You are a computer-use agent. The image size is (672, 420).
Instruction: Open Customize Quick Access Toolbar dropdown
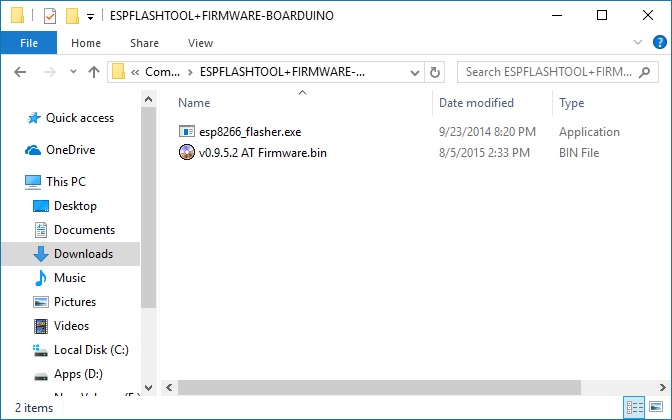click(90, 17)
